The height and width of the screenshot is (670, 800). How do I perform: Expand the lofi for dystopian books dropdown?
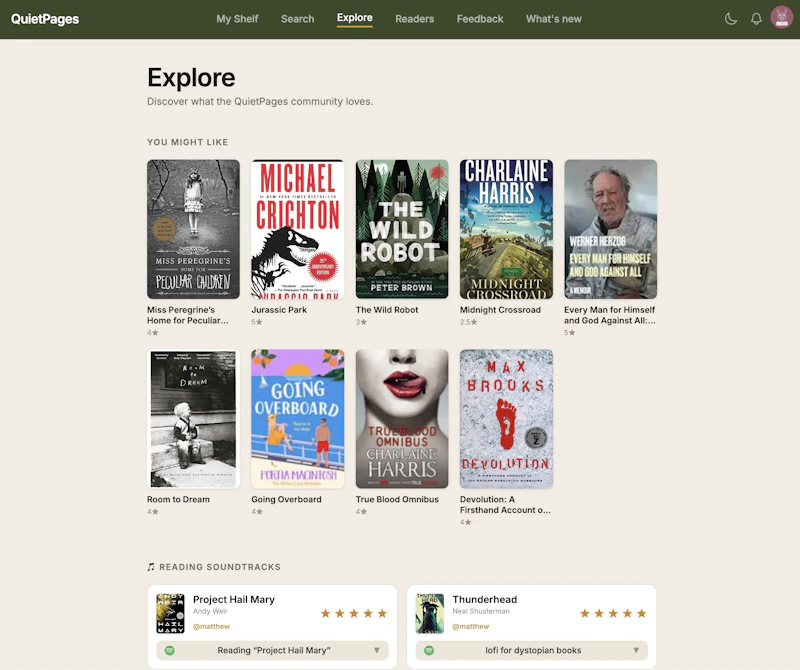[x=532, y=650]
